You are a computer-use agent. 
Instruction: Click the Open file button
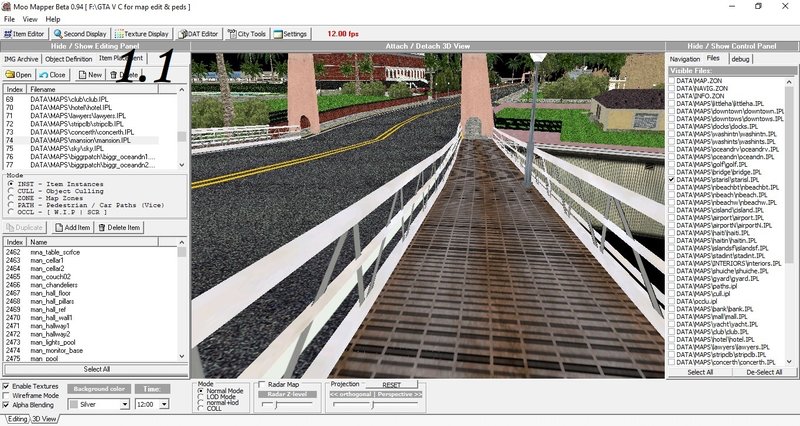click(x=18, y=74)
